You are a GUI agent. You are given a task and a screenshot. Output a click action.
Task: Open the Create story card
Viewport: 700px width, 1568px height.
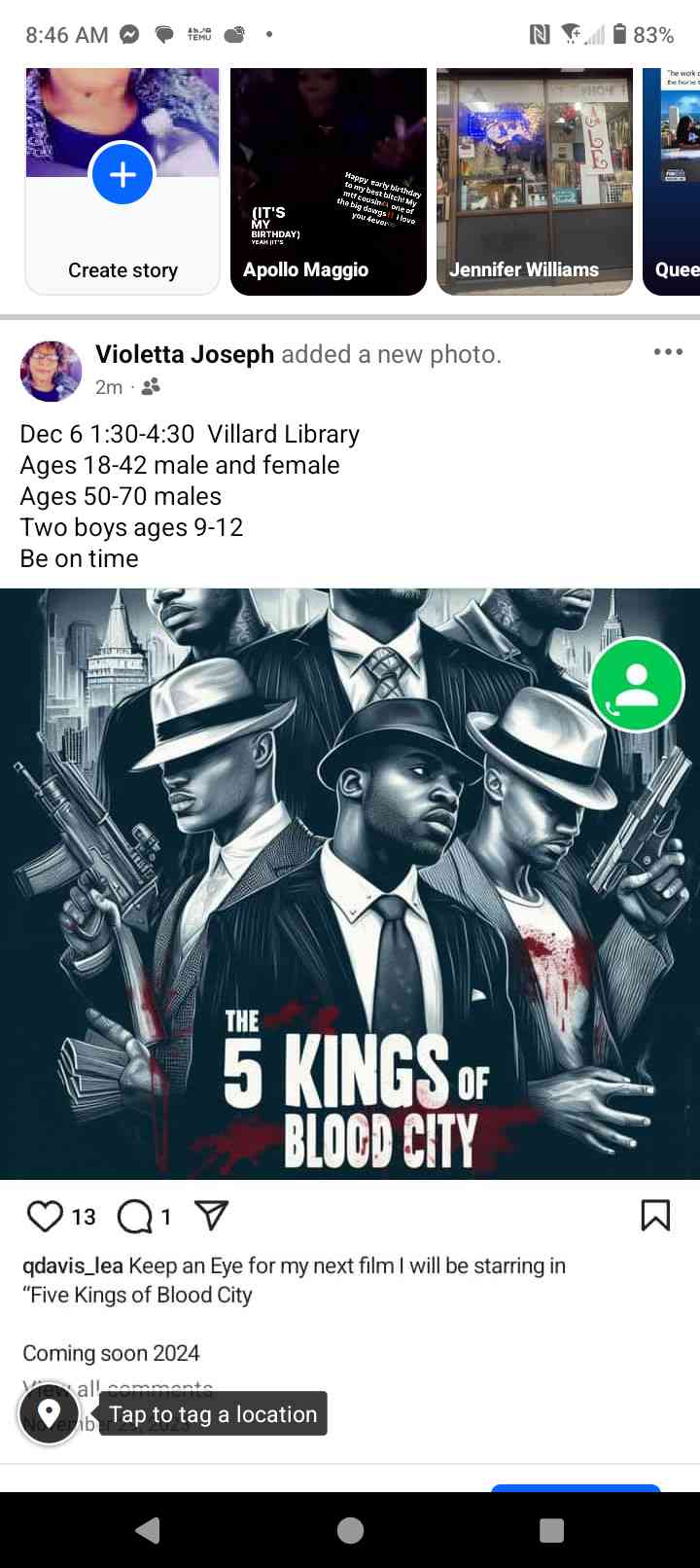pos(122,182)
